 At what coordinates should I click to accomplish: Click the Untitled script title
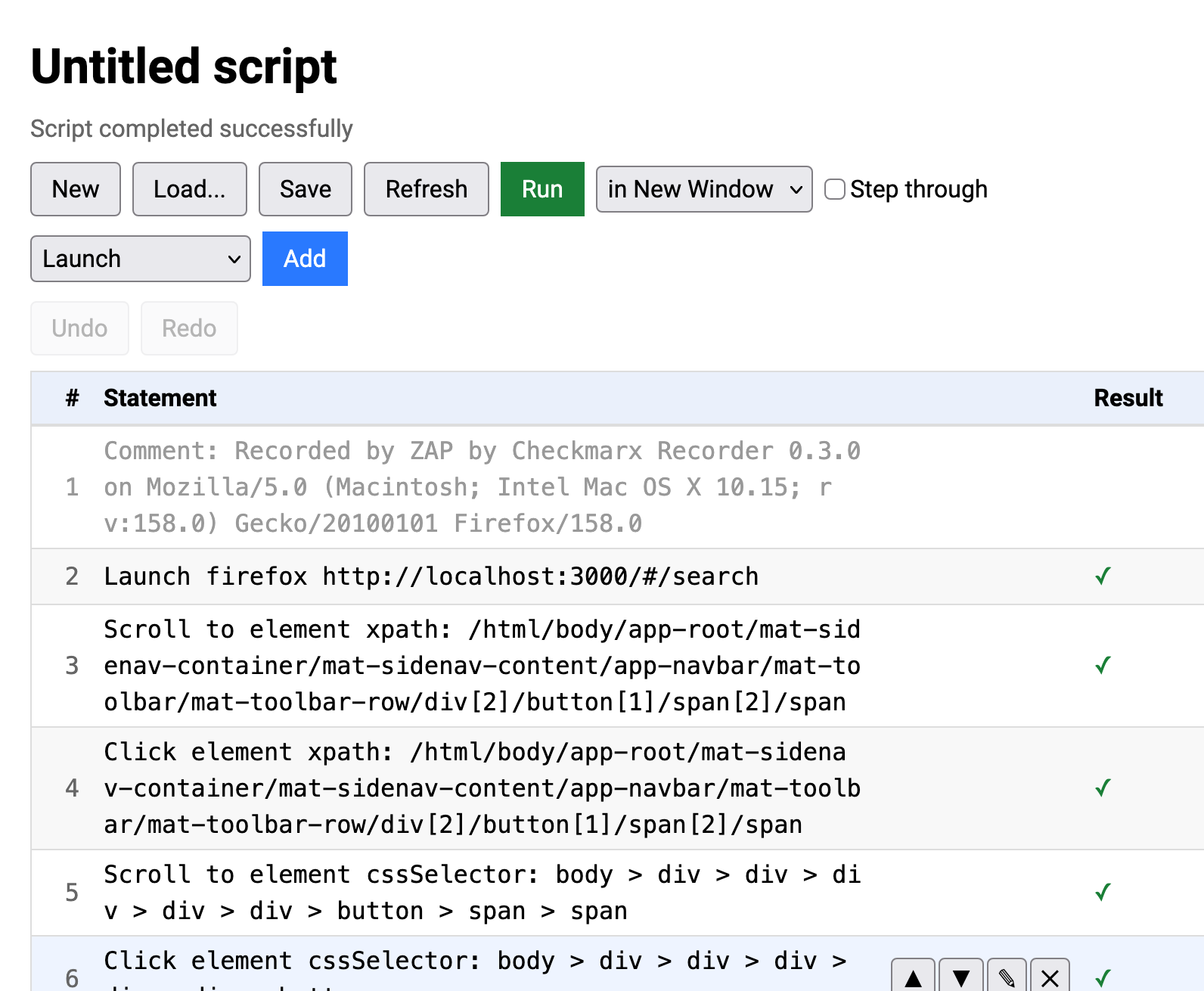coord(184,67)
